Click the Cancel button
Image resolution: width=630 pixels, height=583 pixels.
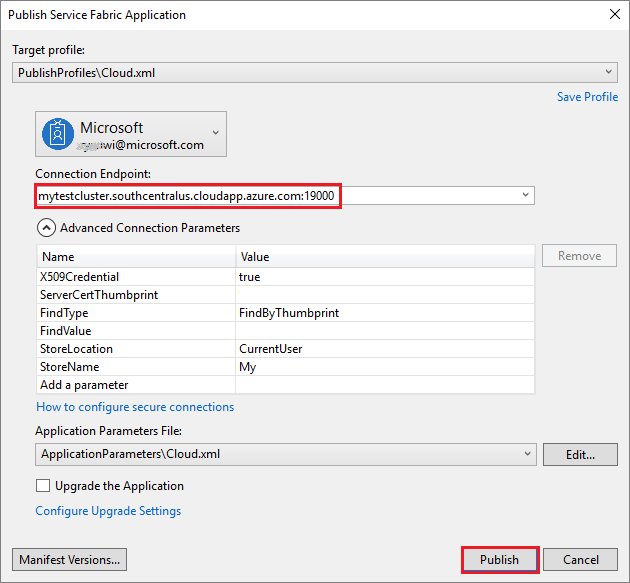coord(581,560)
